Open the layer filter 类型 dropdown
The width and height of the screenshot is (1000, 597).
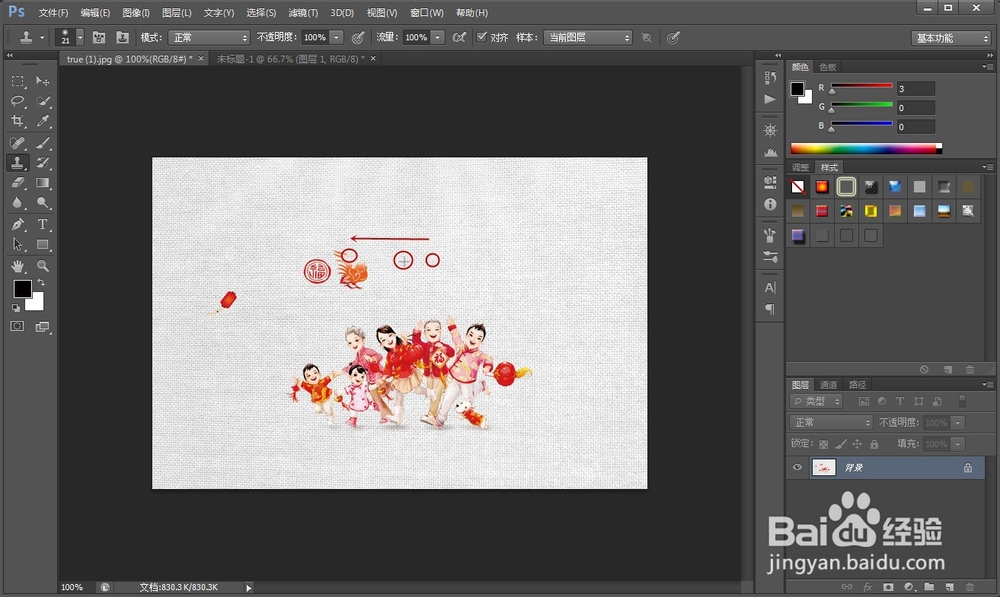click(x=816, y=401)
